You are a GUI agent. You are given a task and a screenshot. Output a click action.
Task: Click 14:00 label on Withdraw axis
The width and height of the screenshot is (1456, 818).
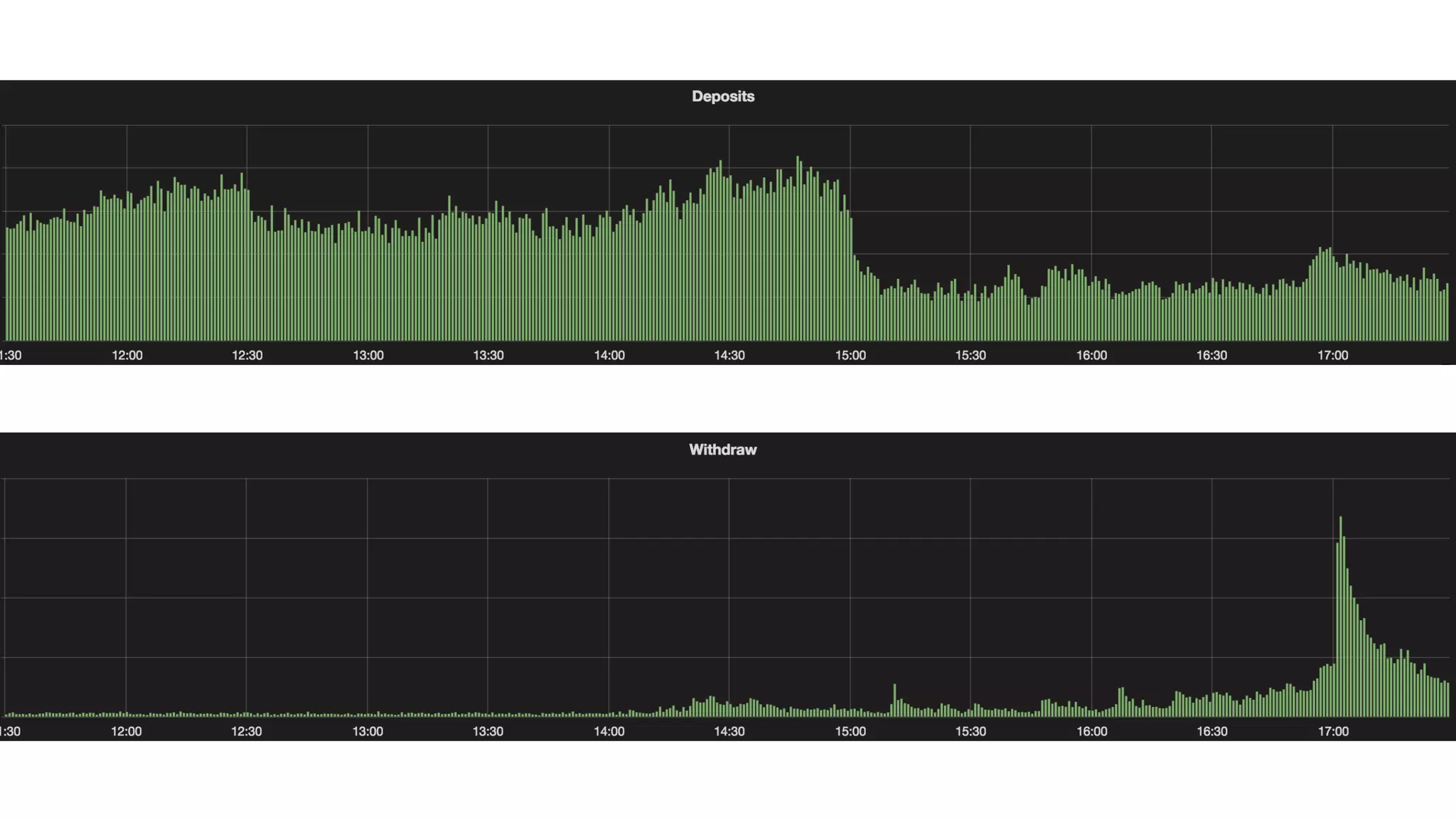tap(609, 731)
